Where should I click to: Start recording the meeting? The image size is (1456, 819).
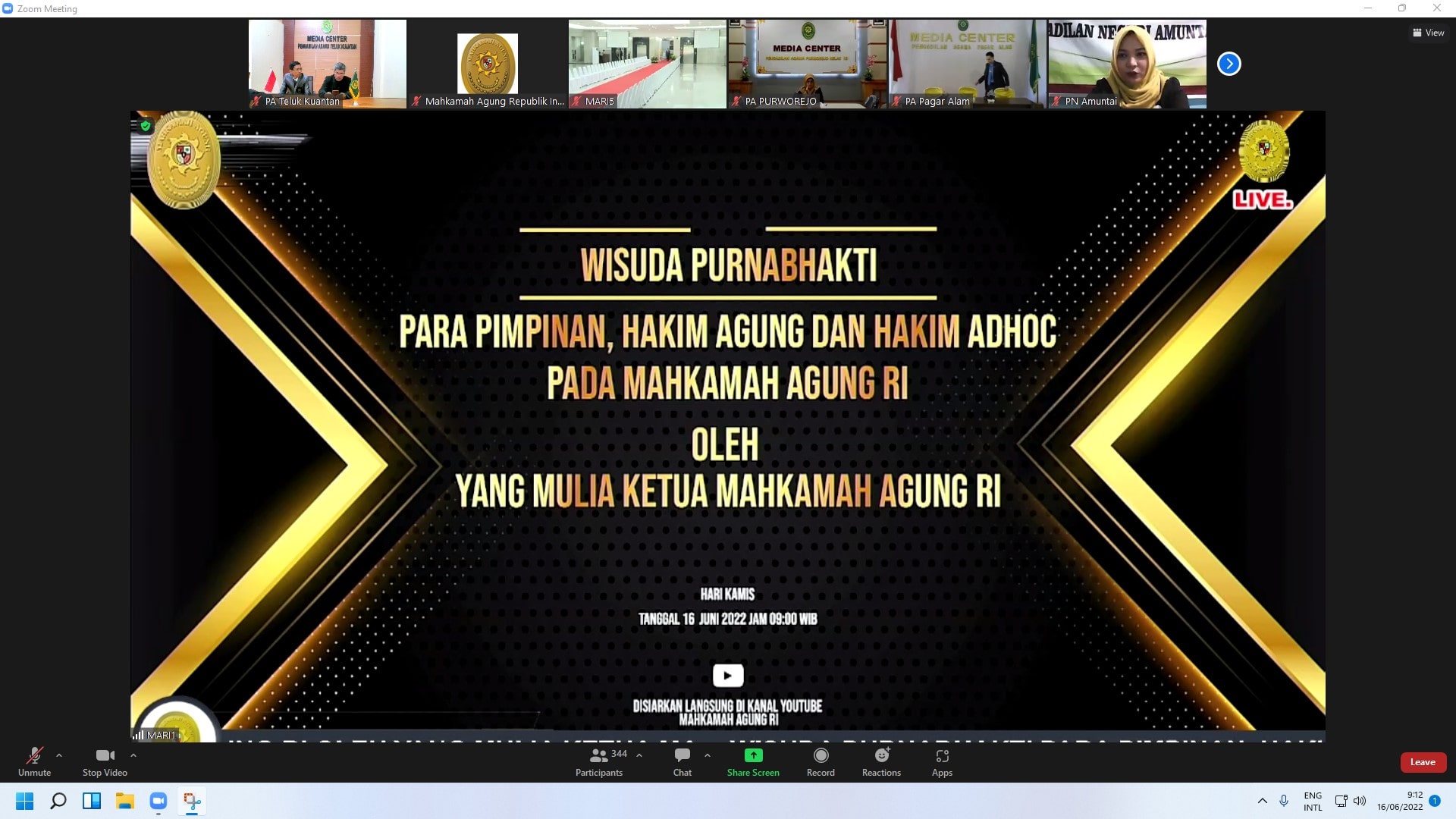click(821, 761)
